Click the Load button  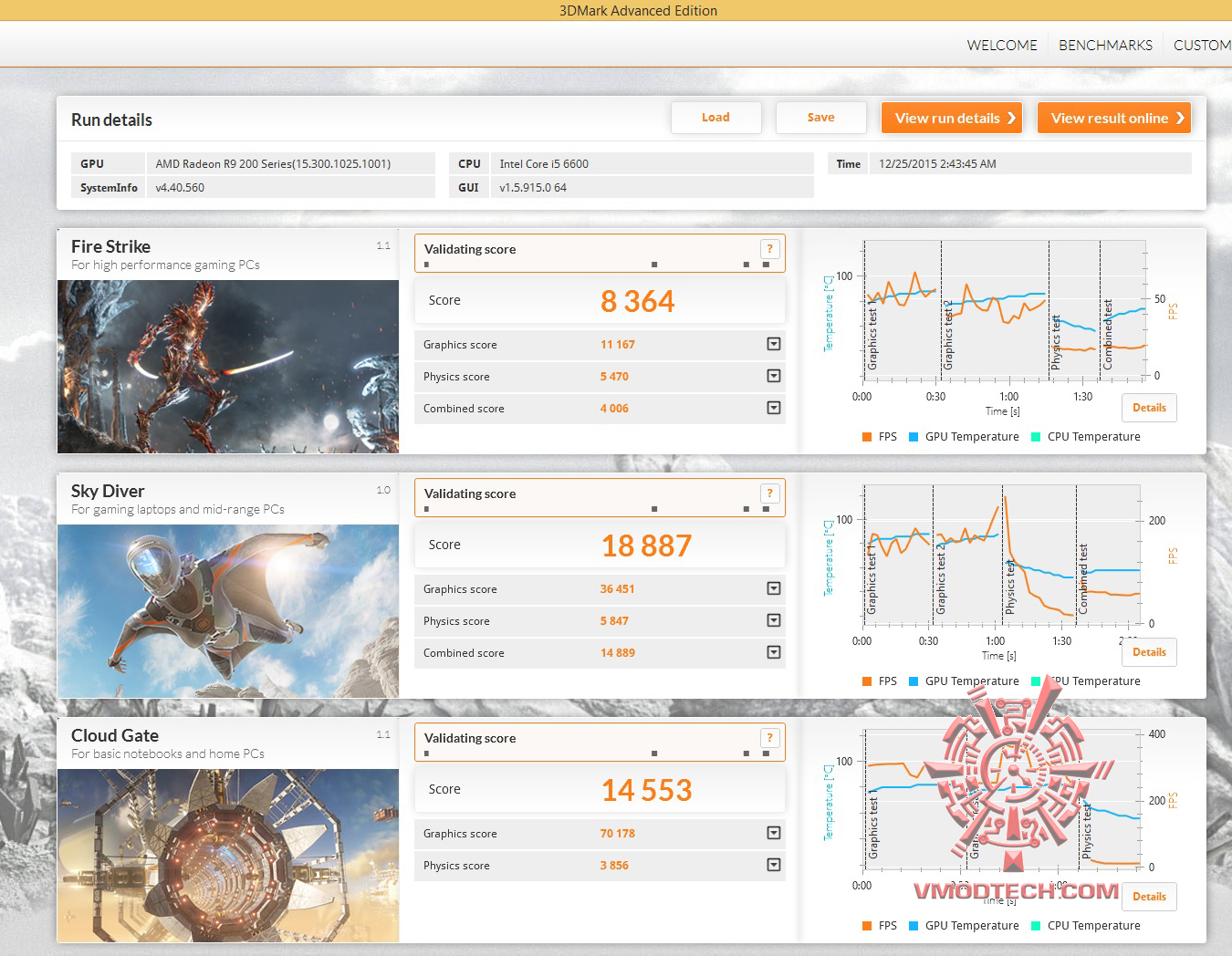point(716,118)
